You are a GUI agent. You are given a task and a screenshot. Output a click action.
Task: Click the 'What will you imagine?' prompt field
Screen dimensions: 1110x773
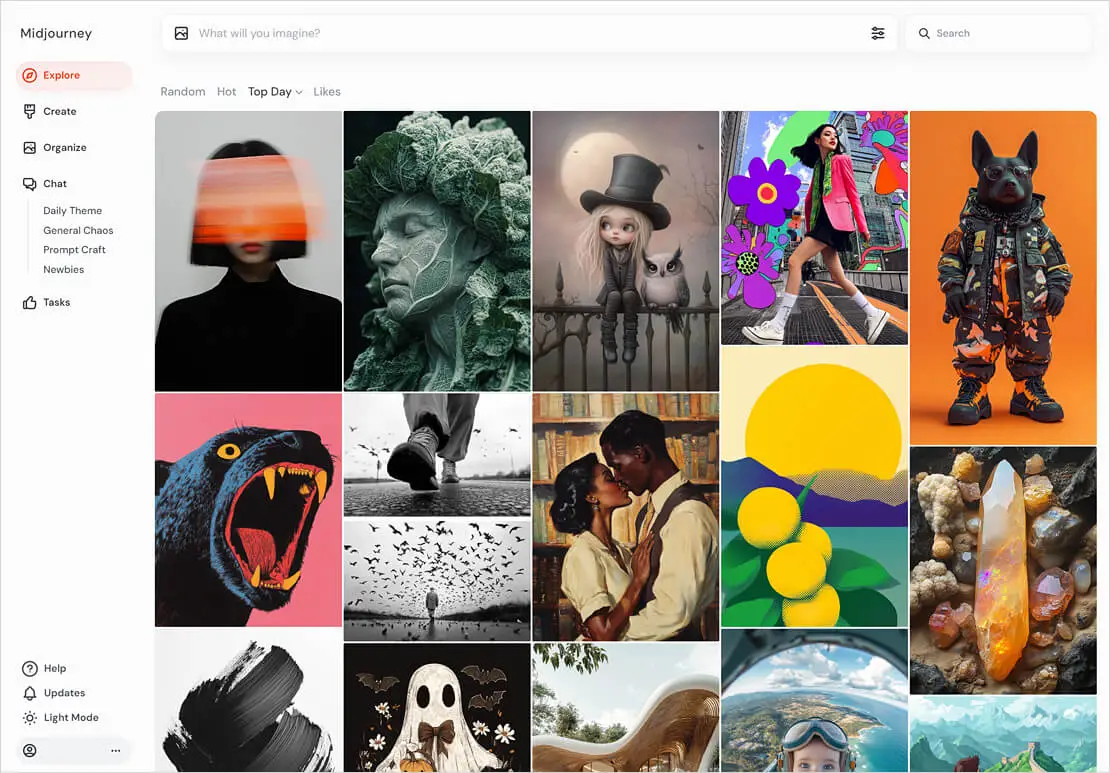pos(500,33)
